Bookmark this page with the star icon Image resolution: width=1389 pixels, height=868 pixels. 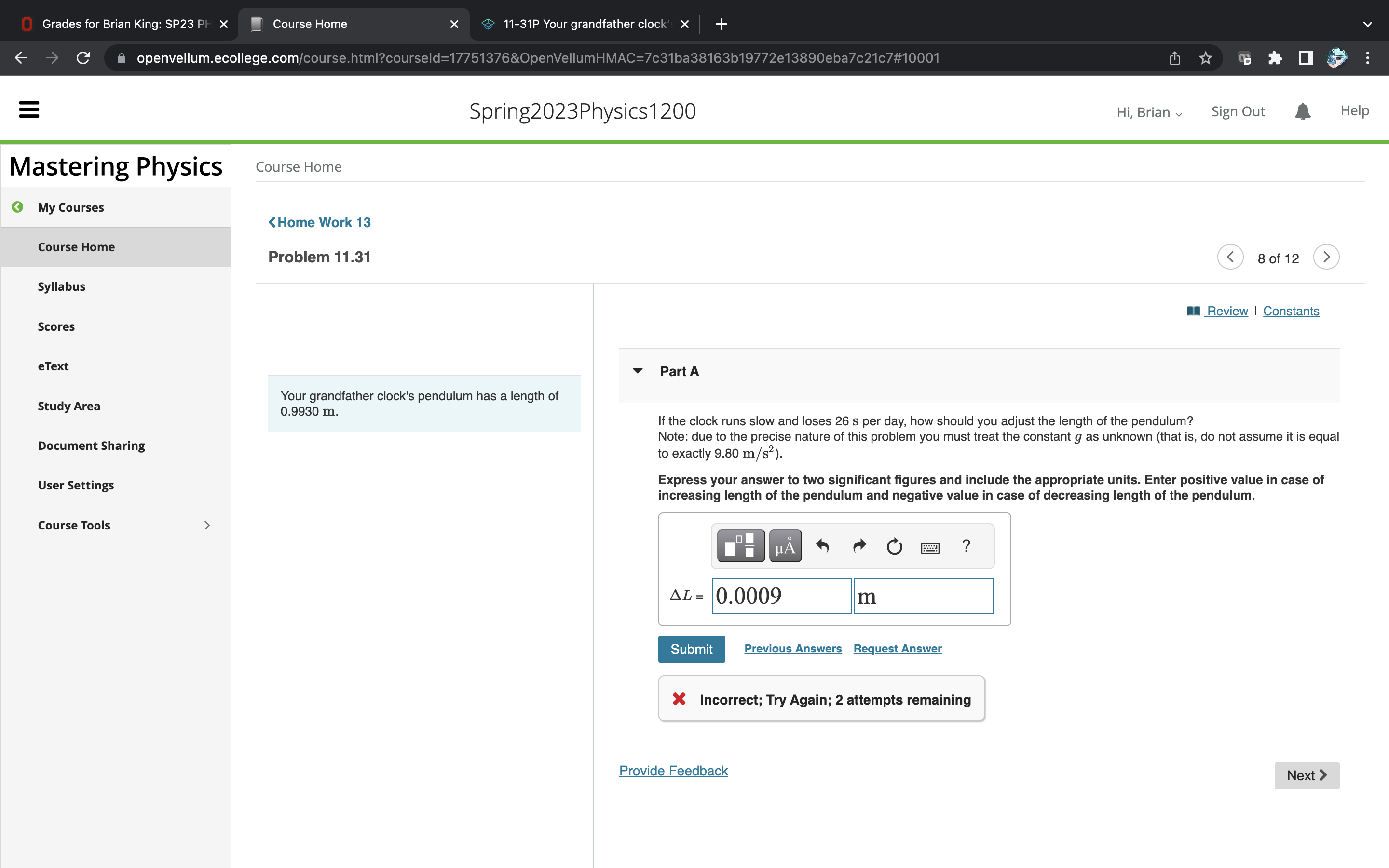1205,58
